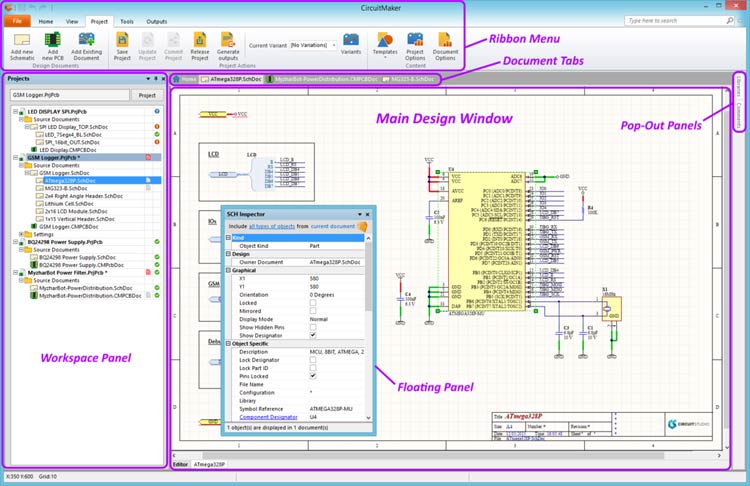Click the Editor tab at bottom

point(180,464)
